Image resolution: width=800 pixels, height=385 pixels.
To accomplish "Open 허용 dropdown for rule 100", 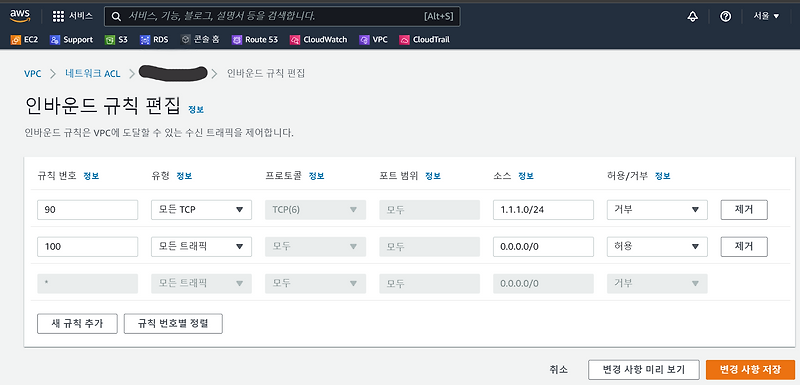I will pos(657,246).
